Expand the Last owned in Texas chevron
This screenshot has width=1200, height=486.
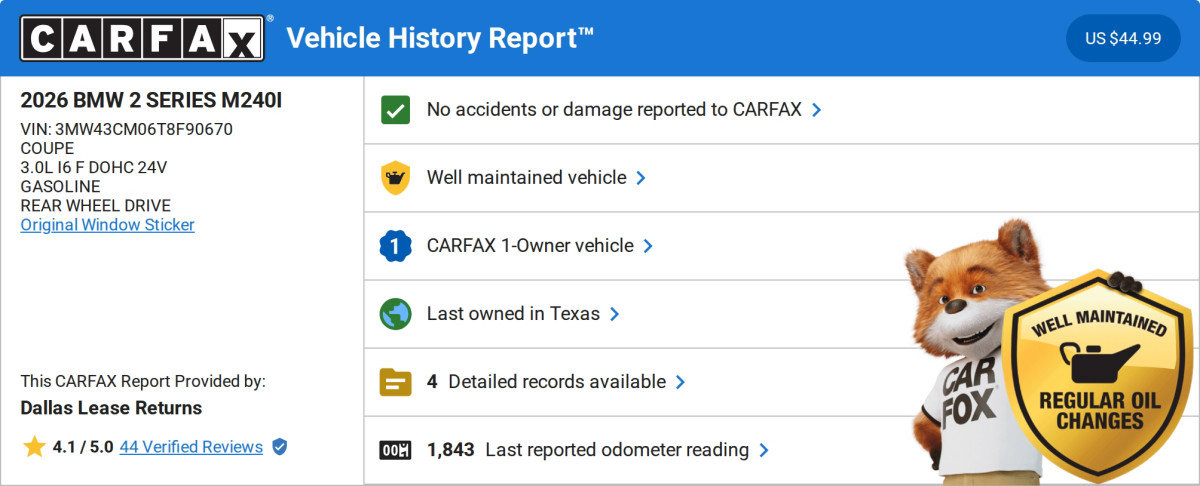point(615,314)
